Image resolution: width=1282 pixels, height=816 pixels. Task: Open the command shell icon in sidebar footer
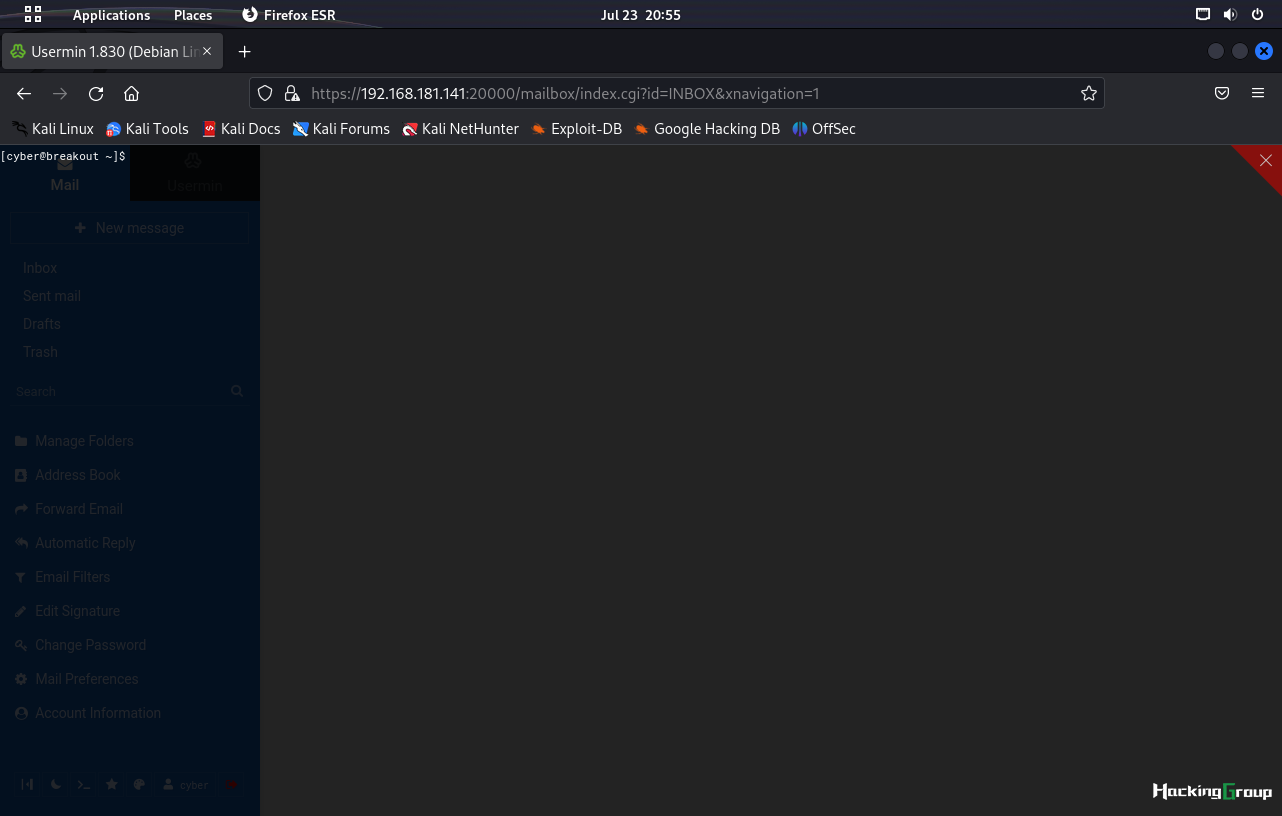click(84, 785)
